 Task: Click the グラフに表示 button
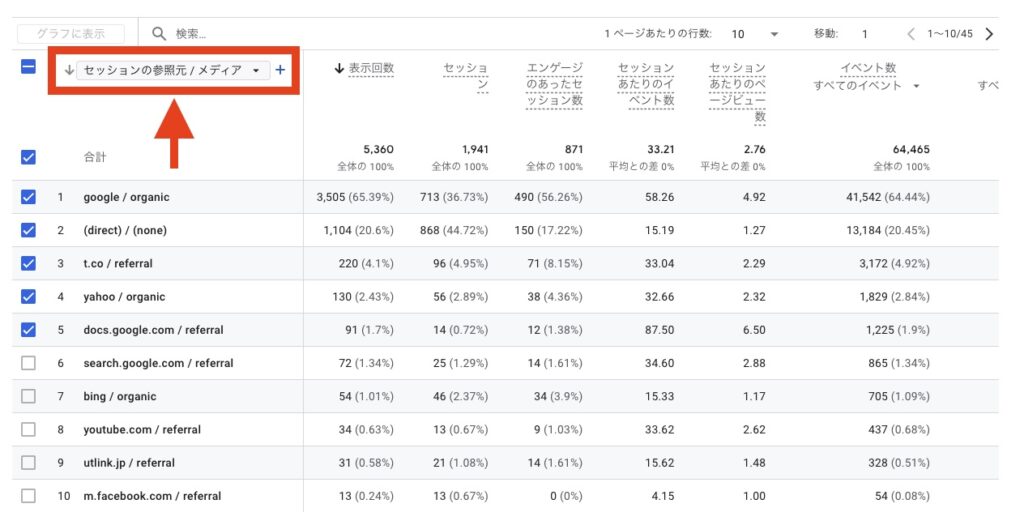(x=71, y=34)
